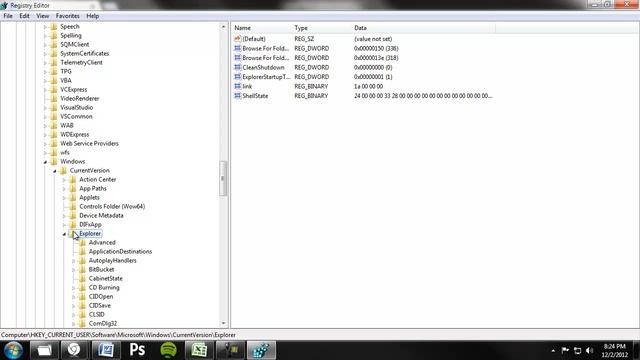Click the (Default) string value icon
This screenshot has height=360, width=640.
click(238, 39)
